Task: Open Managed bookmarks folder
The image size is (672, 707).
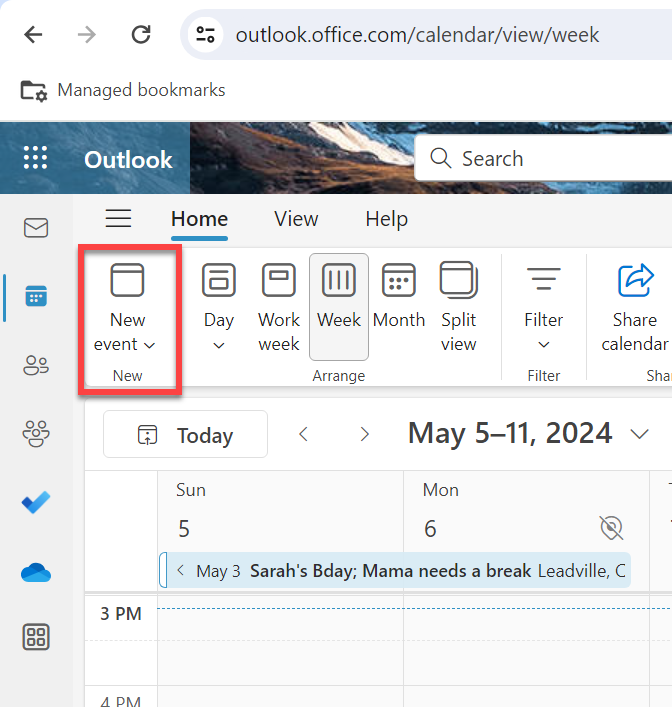Action: tap(123, 90)
